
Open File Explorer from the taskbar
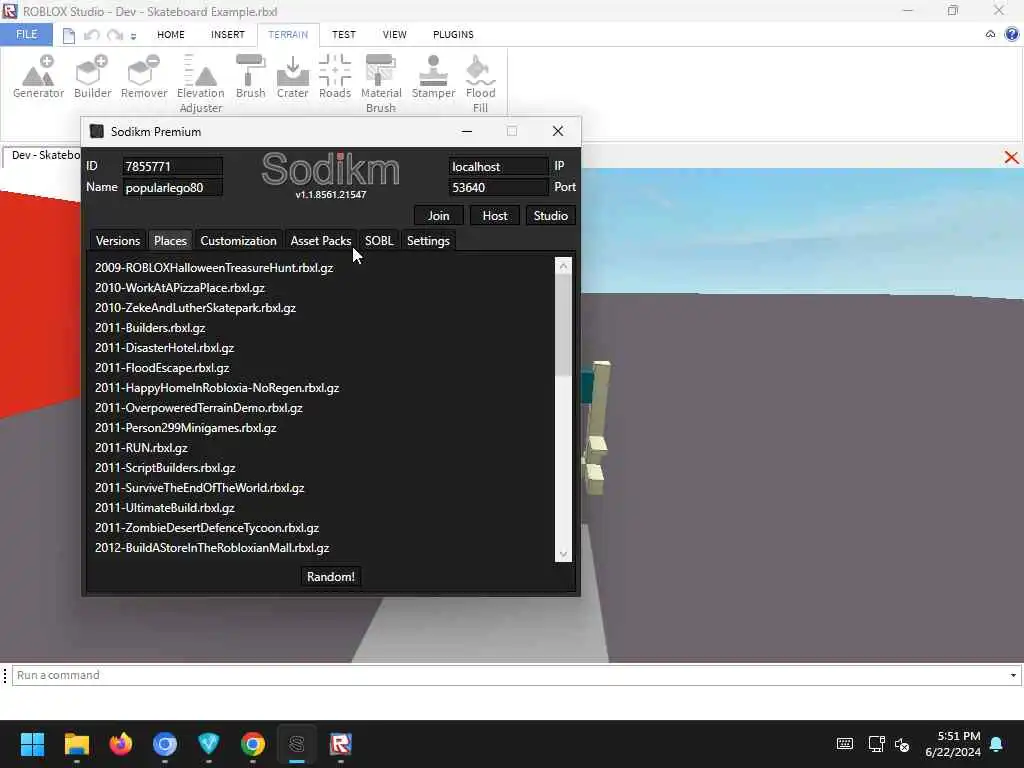pyautogui.click(x=76, y=744)
